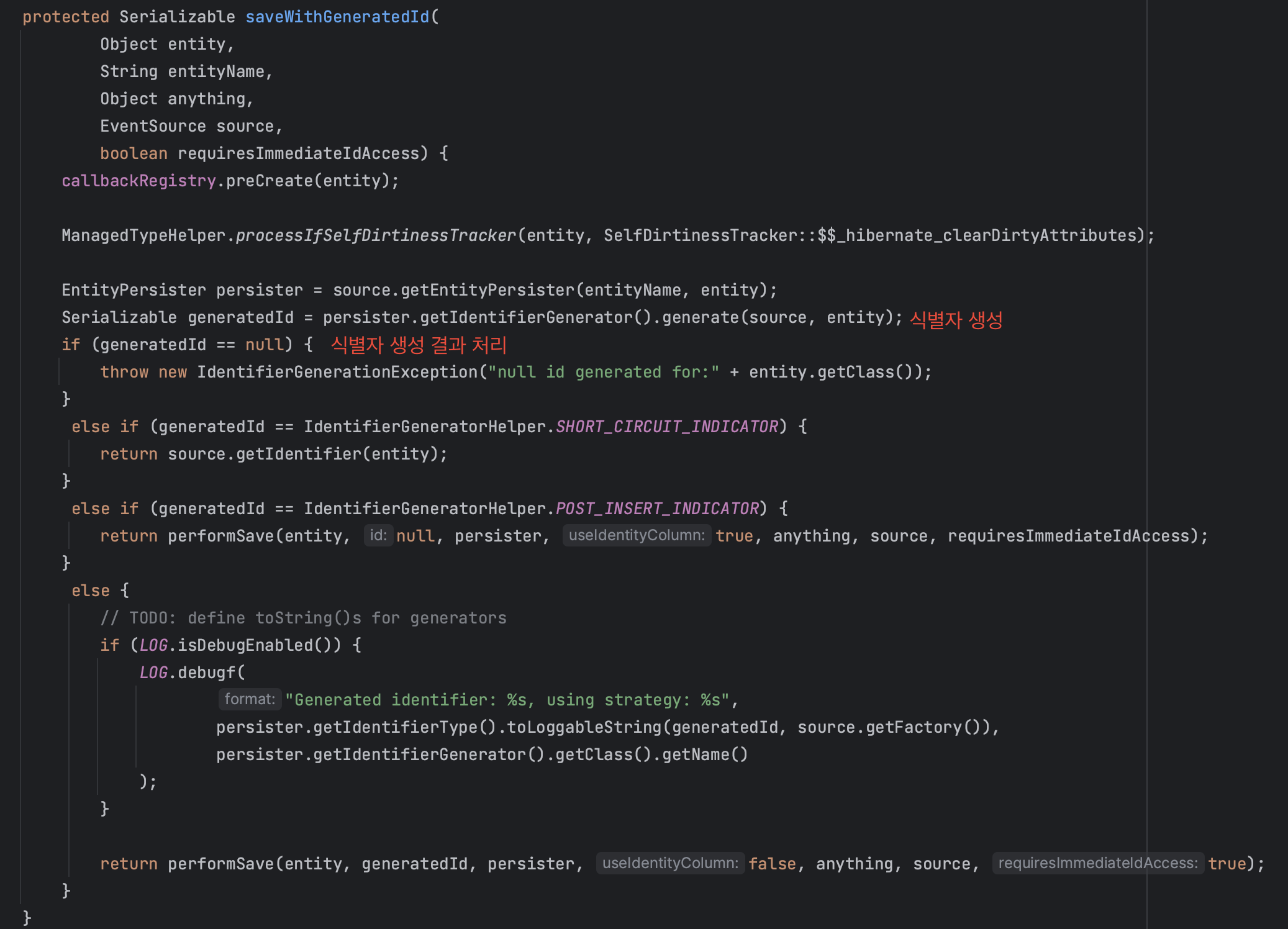Click the 'format:' inlay parameter hint
Screen dimensions: 1288x929
[250, 699]
